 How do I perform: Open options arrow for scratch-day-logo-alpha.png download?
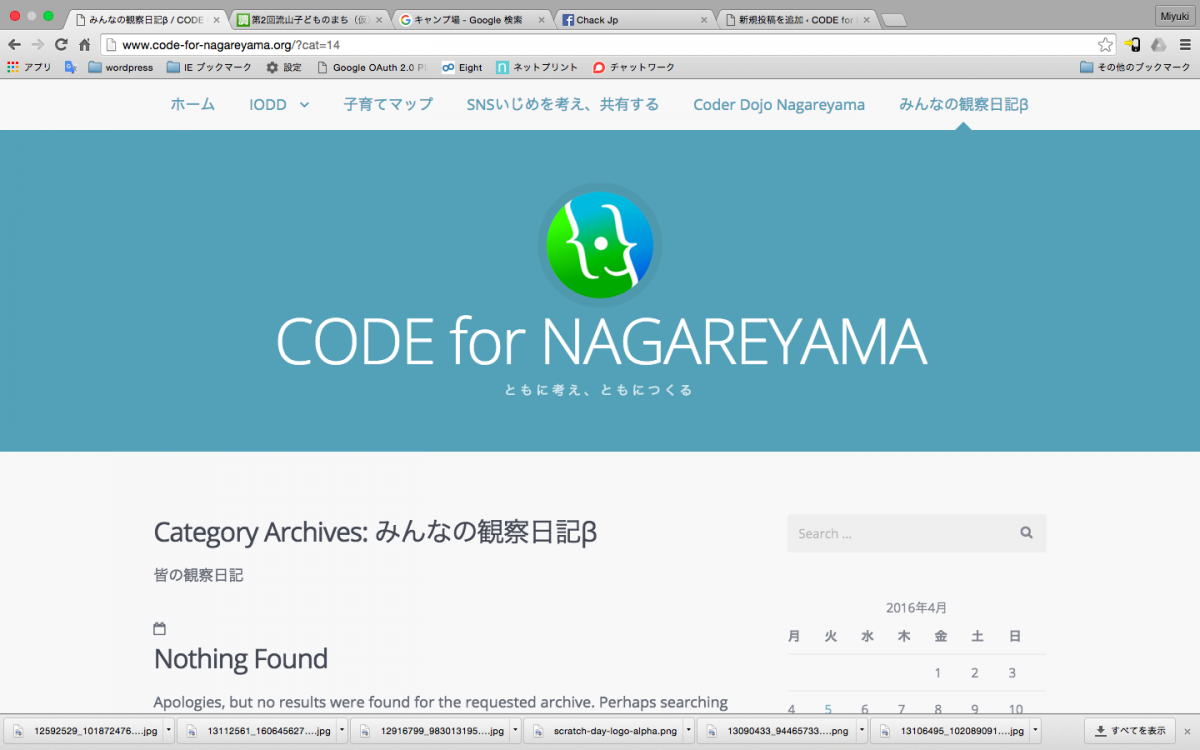click(x=688, y=730)
